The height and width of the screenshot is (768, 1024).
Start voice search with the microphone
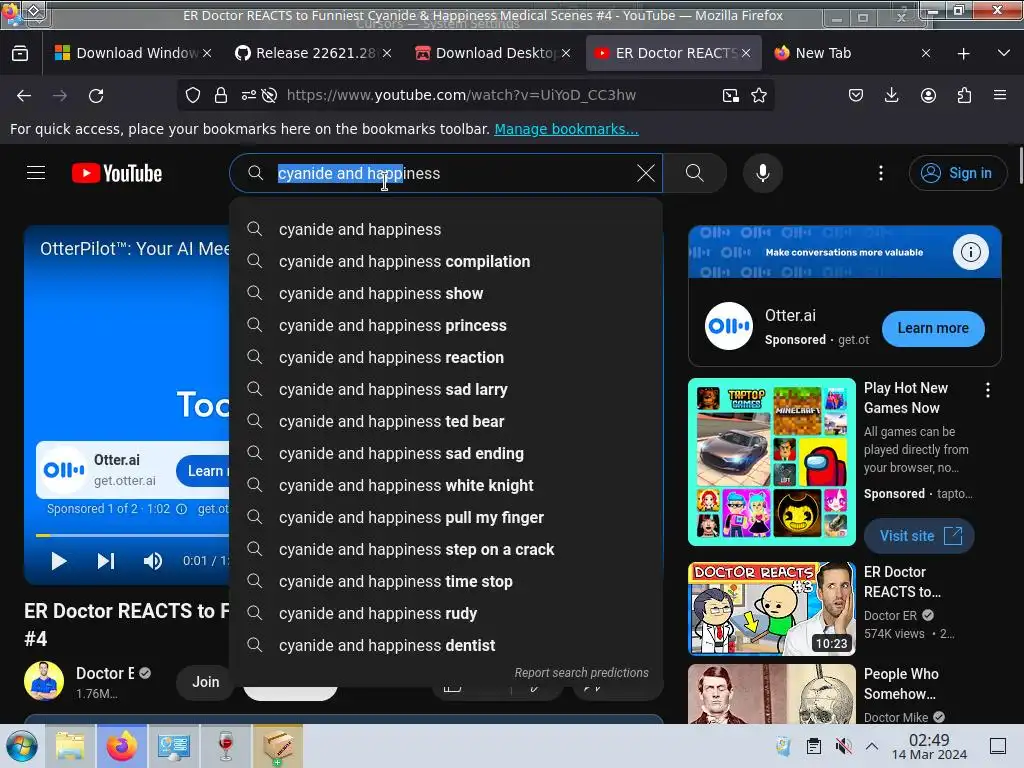763,173
